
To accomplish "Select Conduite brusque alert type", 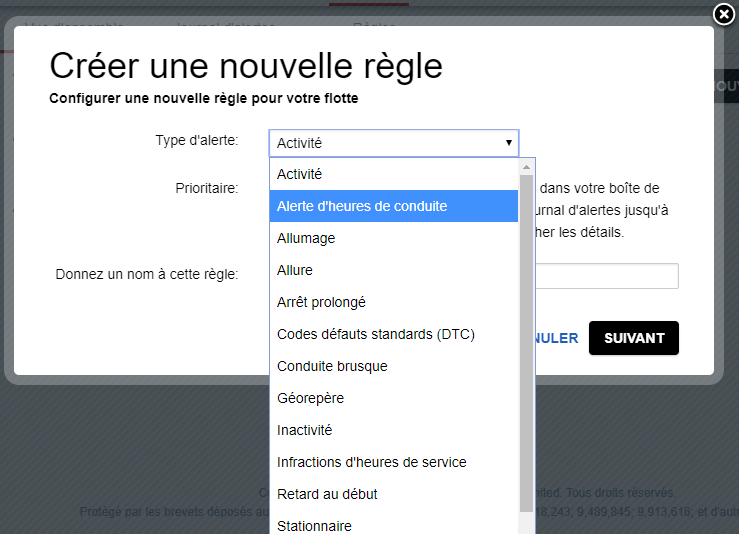I will 394,366.
